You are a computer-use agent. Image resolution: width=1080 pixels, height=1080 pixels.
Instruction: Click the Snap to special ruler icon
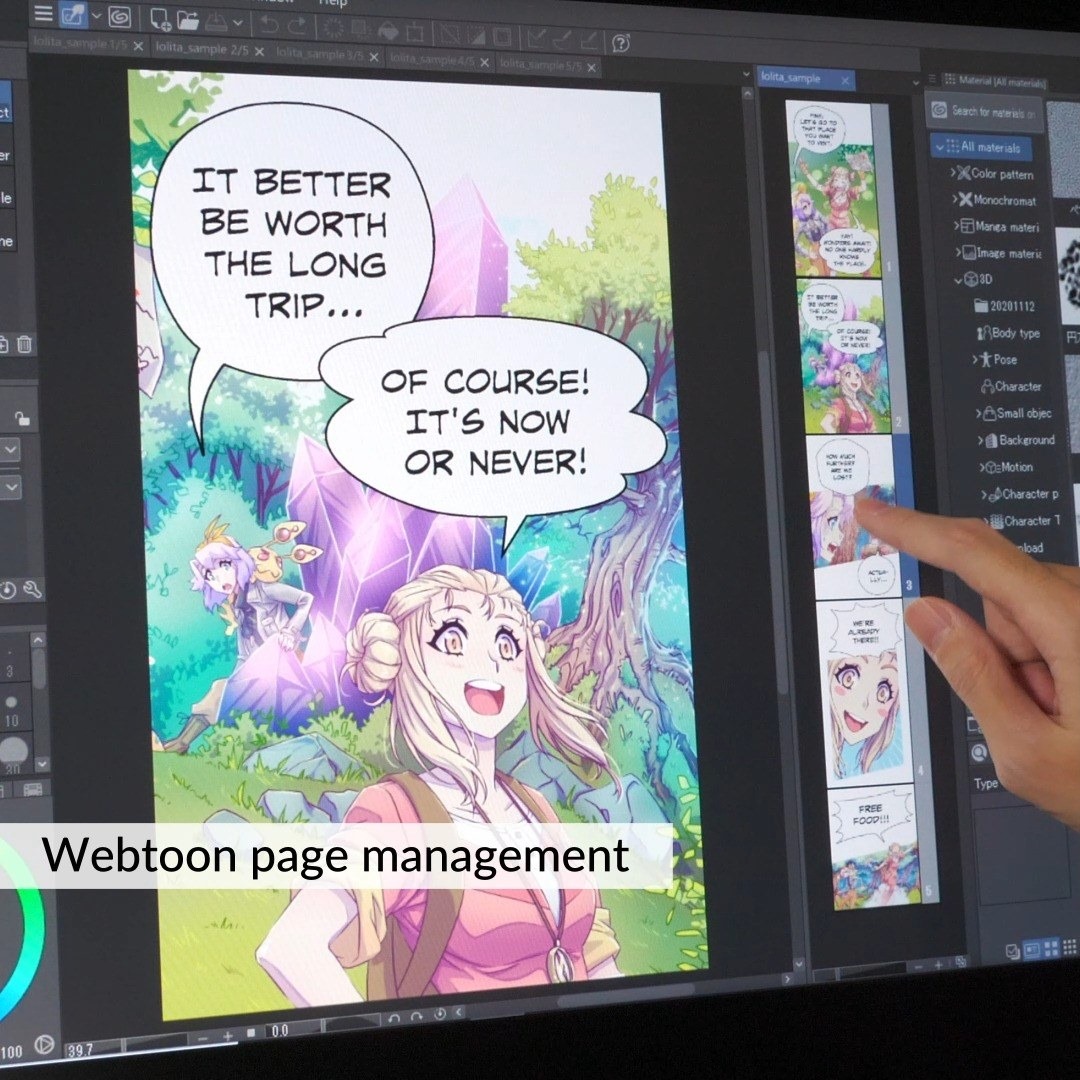(563, 40)
